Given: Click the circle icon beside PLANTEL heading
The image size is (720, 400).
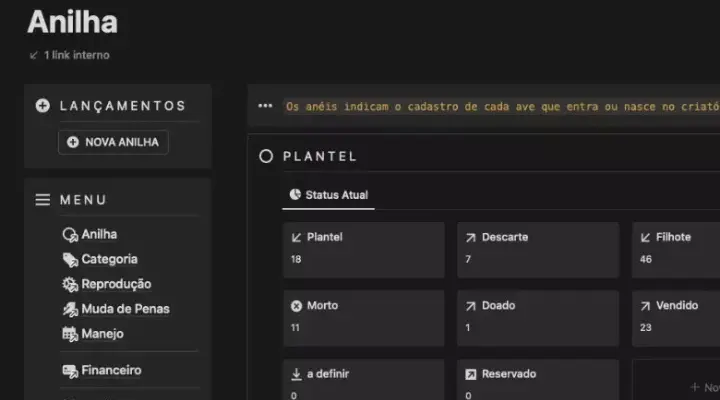Looking at the screenshot, I should click(266, 156).
